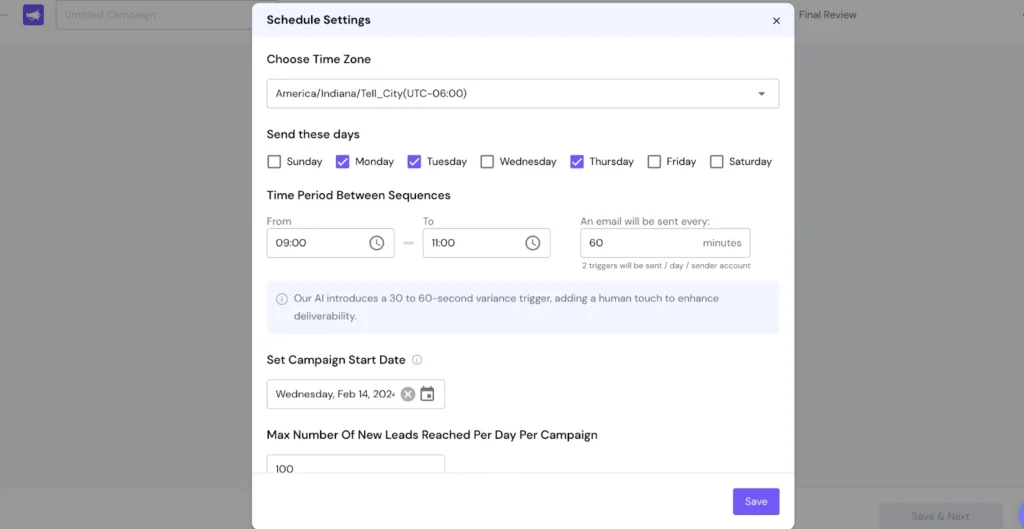Open the To time clock picker

(533, 243)
